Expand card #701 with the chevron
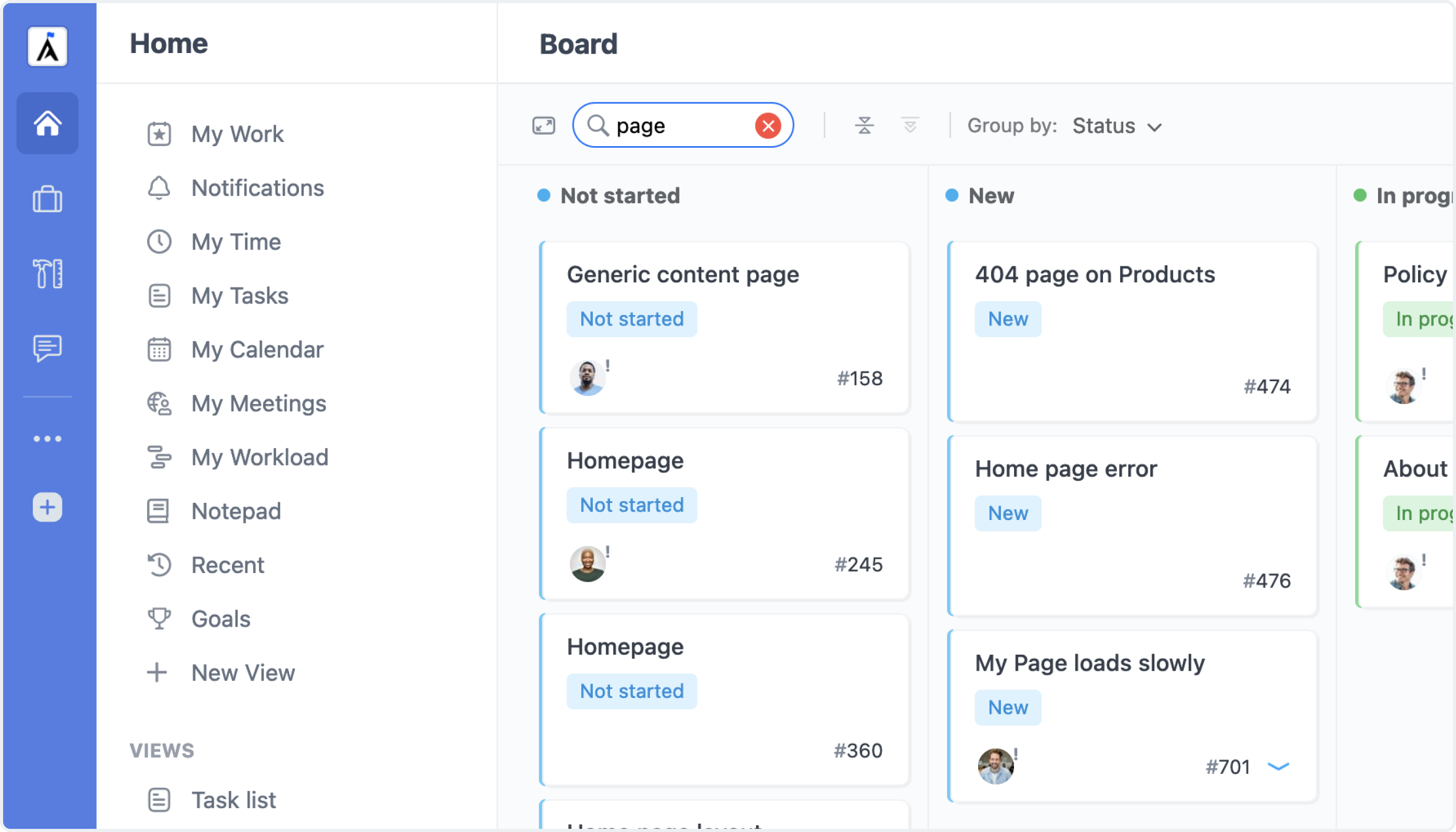1456x832 pixels. pyautogui.click(x=1278, y=767)
